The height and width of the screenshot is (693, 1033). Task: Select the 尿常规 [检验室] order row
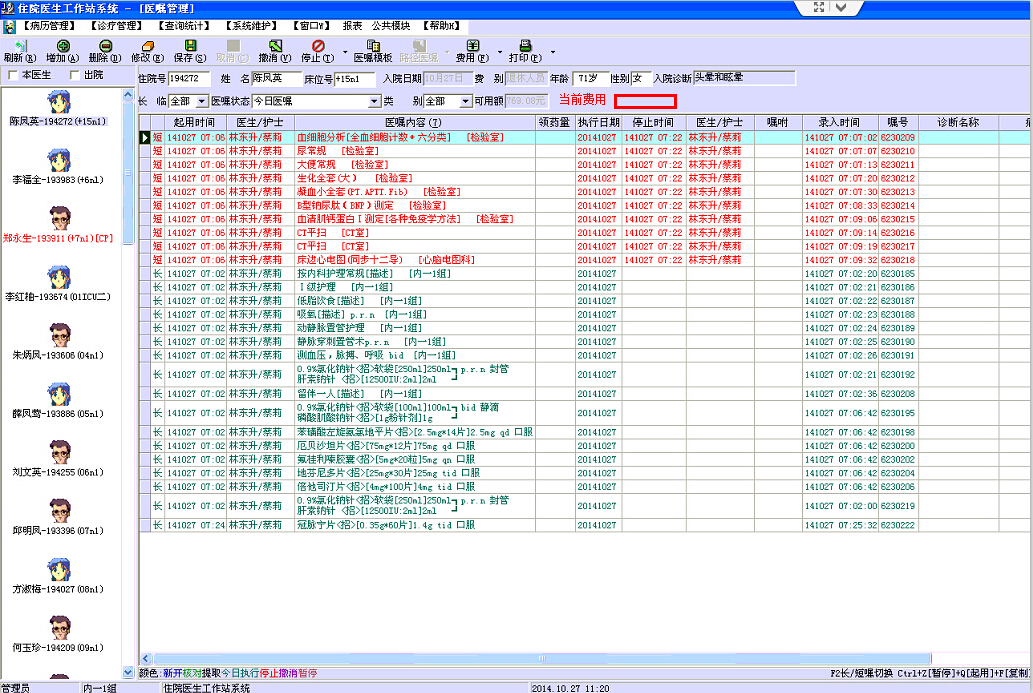coord(584,151)
